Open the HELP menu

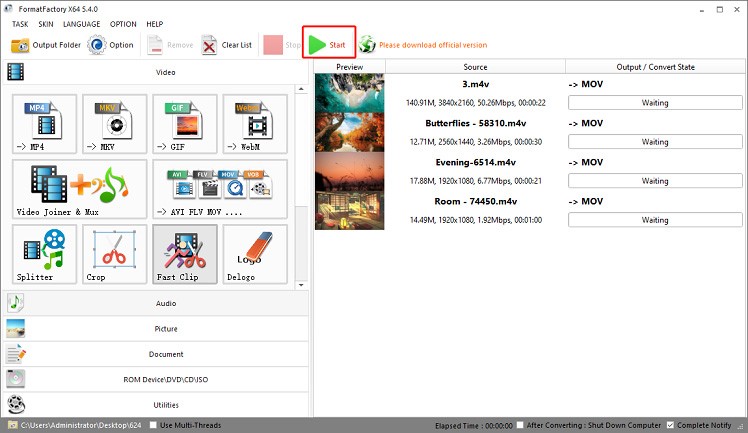tap(155, 24)
